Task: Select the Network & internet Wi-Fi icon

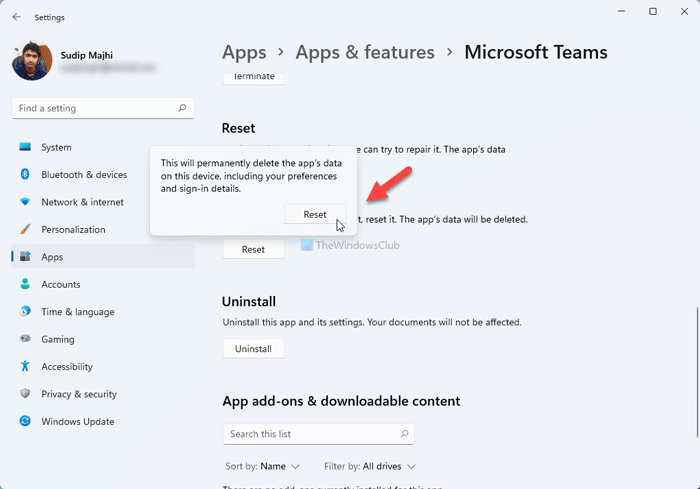Action: [26, 202]
